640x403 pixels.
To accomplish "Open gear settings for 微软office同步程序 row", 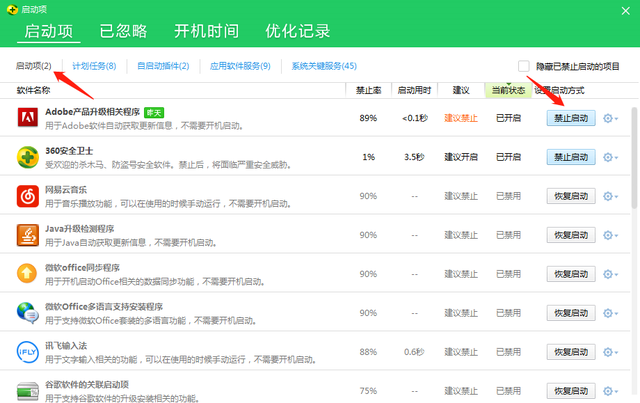I will click(x=610, y=274).
